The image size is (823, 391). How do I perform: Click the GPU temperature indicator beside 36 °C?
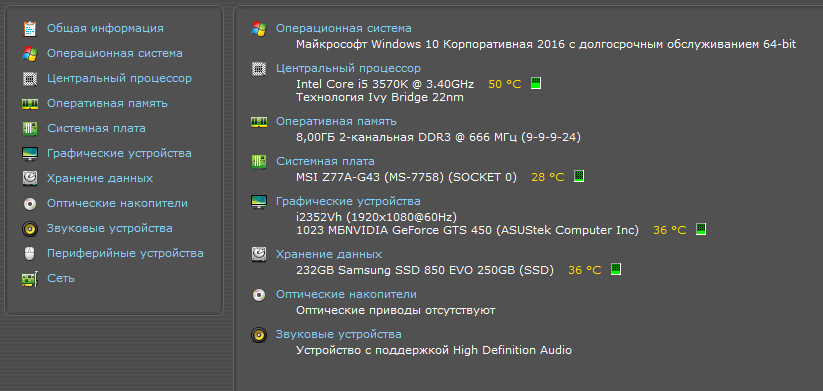coord(701,229)
